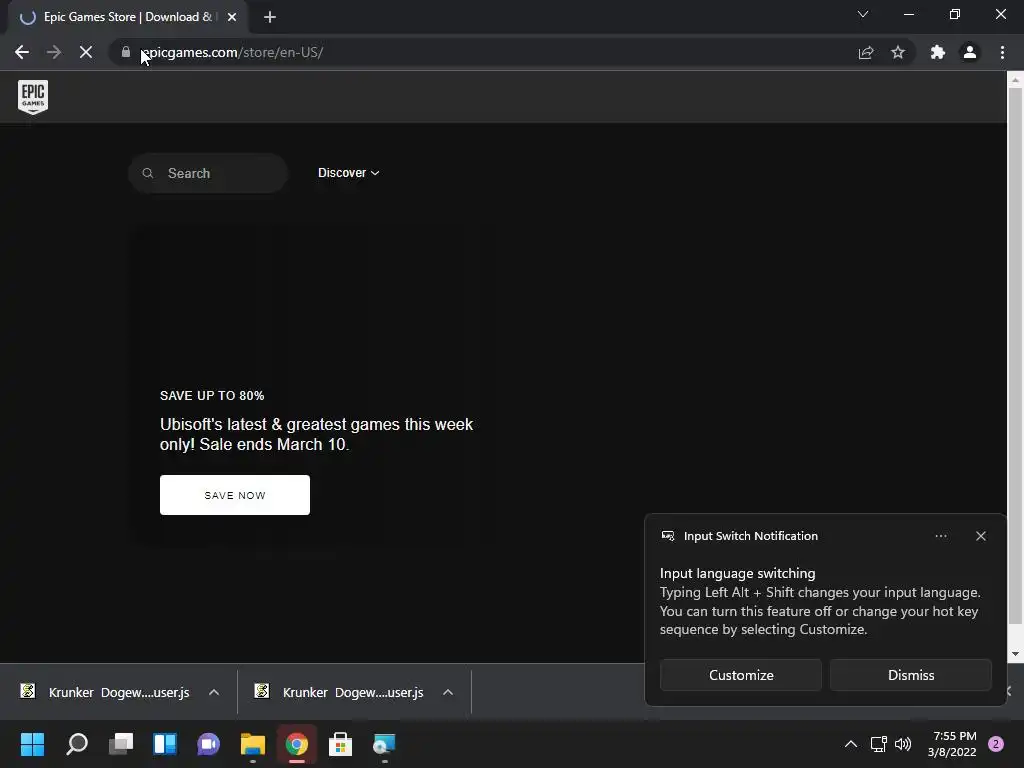Expand second Krunker download options chevron
This screenshot has width=1024, height=768.
pos(447,692)
